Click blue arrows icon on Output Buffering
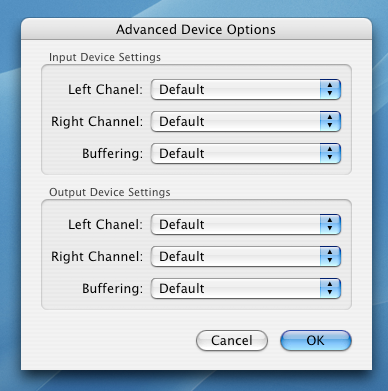 (x=330, y=288)
